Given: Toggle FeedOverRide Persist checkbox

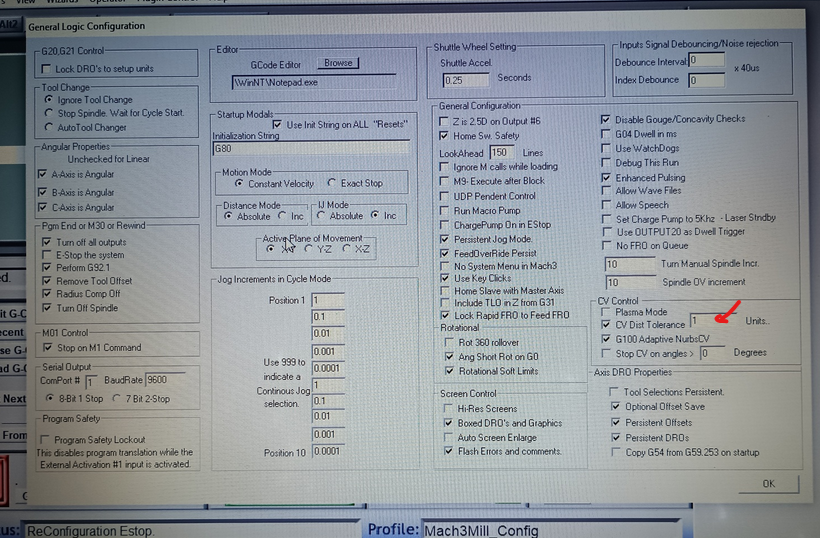Looking at the screenshot, I should (445, 253).
